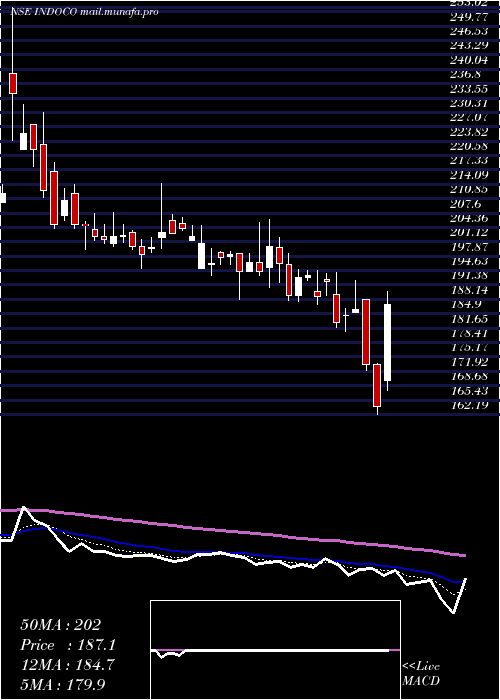Select the last tall white candlestick
Screen dimensions: 500x700
[x=388, y=342]
